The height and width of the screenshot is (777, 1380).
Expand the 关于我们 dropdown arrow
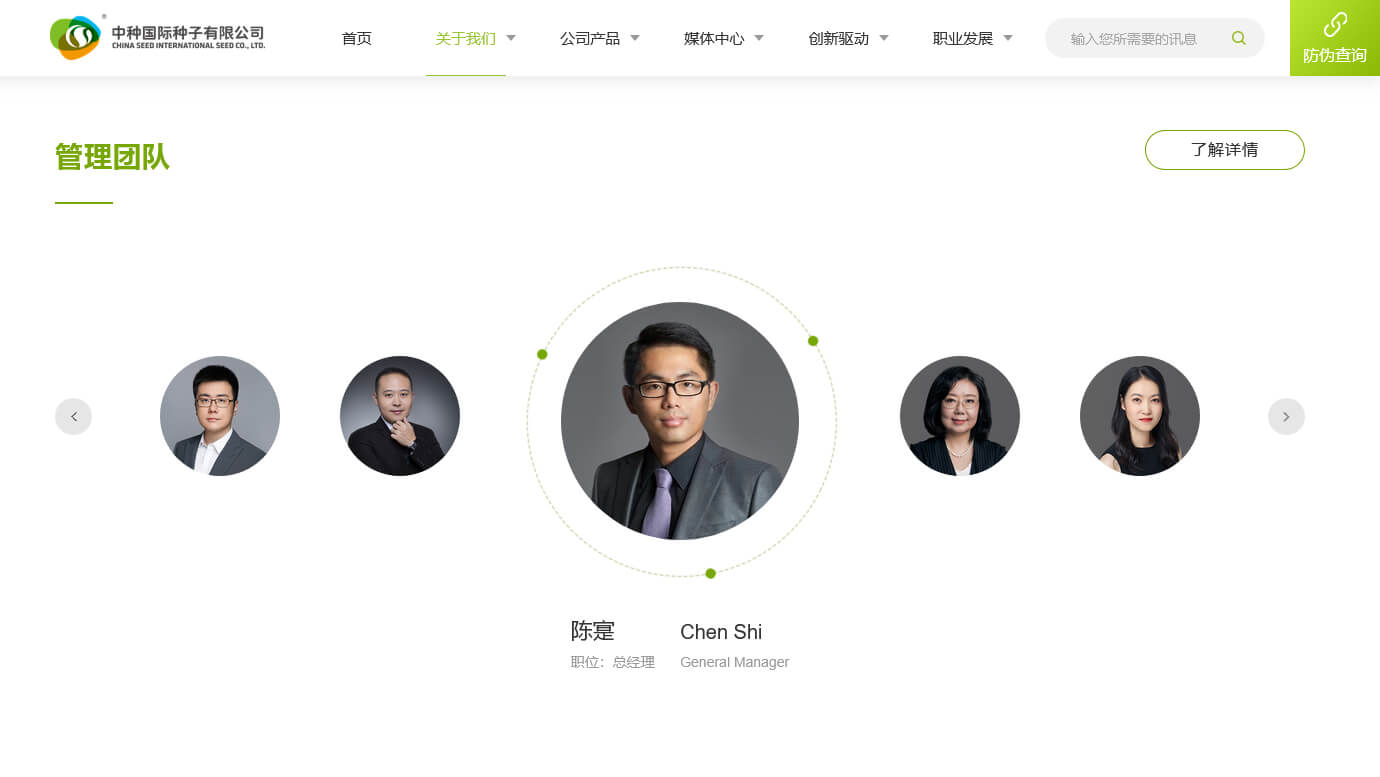511,38
